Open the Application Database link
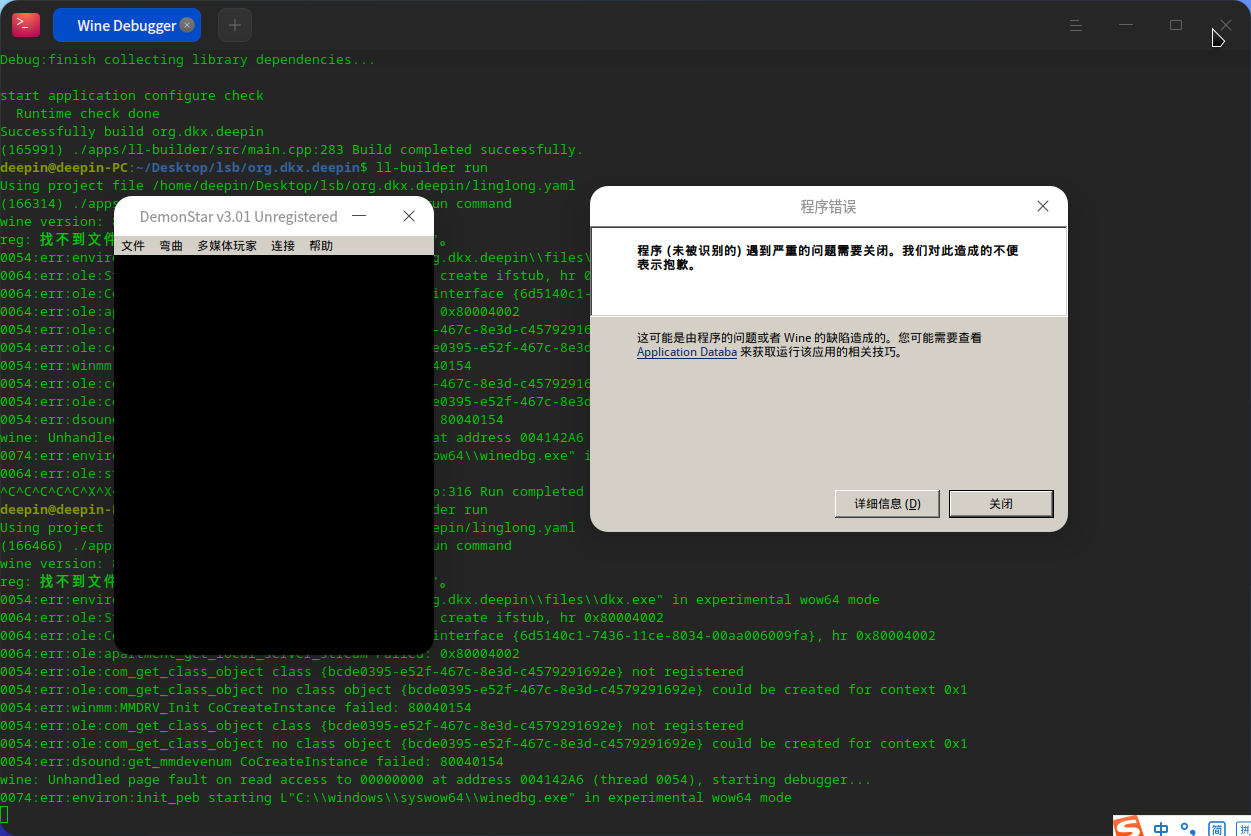This screenshot has height=836, width=1251. click(687, 352)
